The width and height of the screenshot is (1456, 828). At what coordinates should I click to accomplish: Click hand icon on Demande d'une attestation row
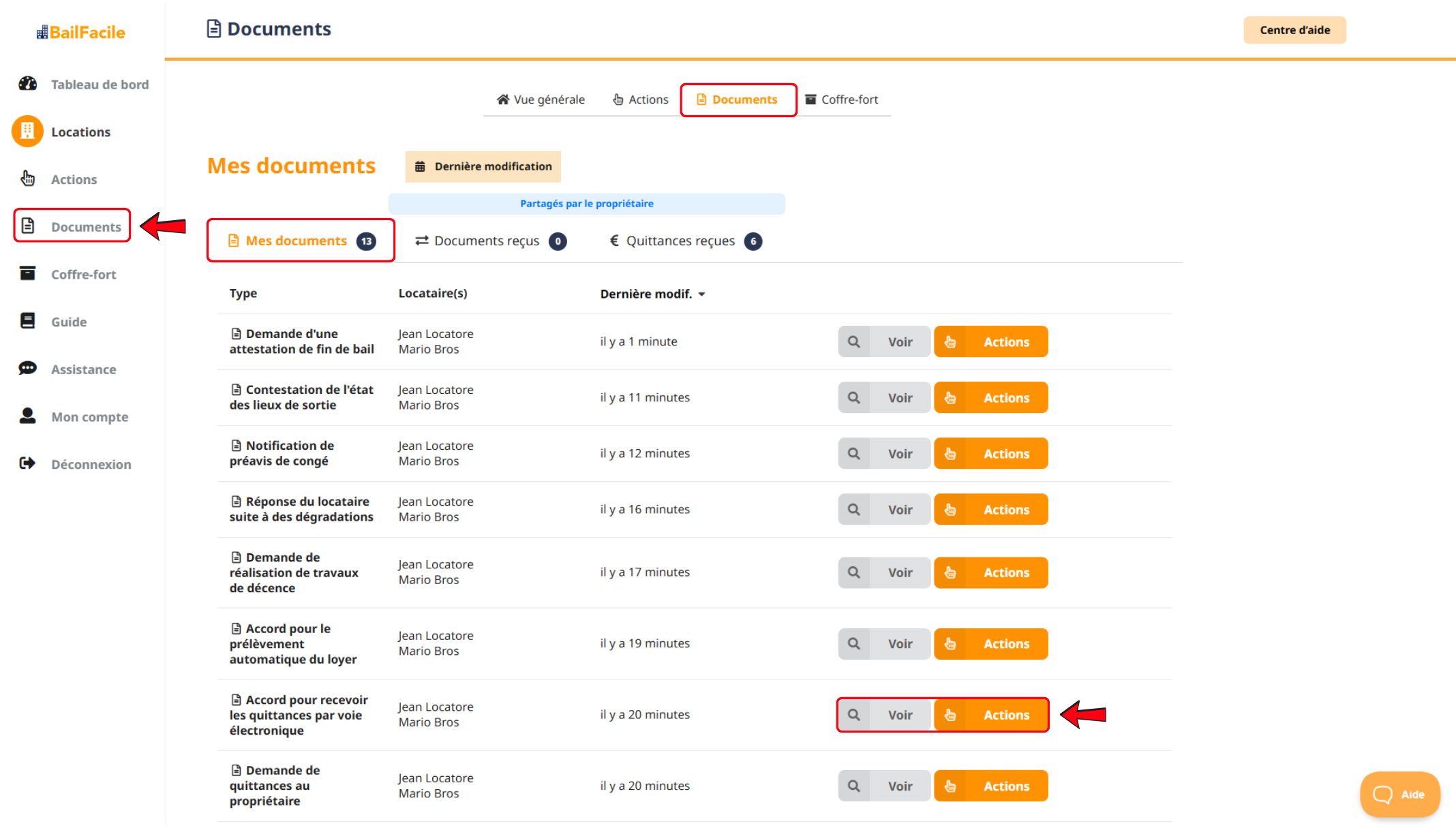point(950,342)
